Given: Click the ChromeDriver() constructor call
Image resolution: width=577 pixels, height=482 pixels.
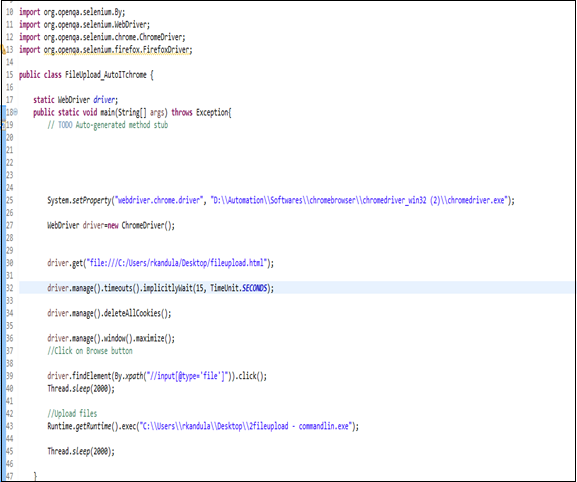Looking at the screenshot, I should click(x=148, y=225).
